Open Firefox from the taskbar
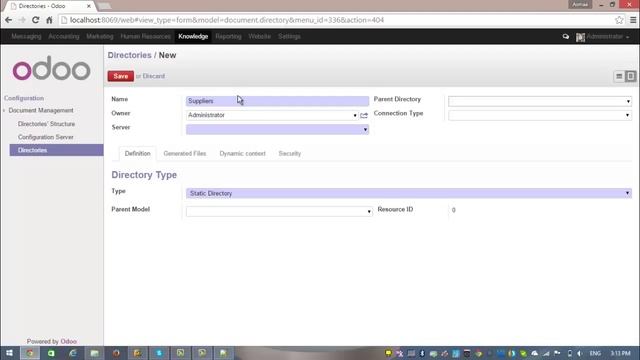The height and width of the screenshot is (360, 640). [x=116, y=353]
